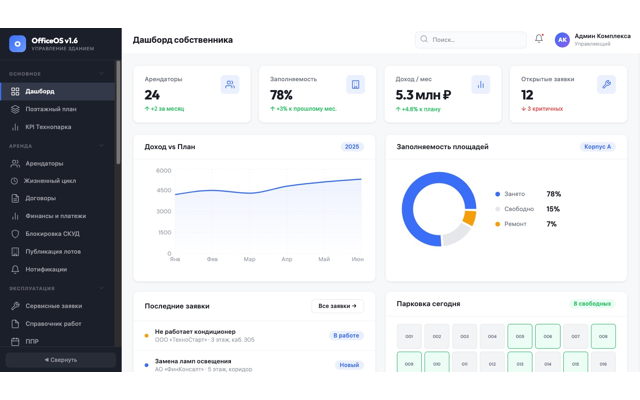Click the sidebar vertical scrollbar
This screenshot has height=400, width=640.
118,113
